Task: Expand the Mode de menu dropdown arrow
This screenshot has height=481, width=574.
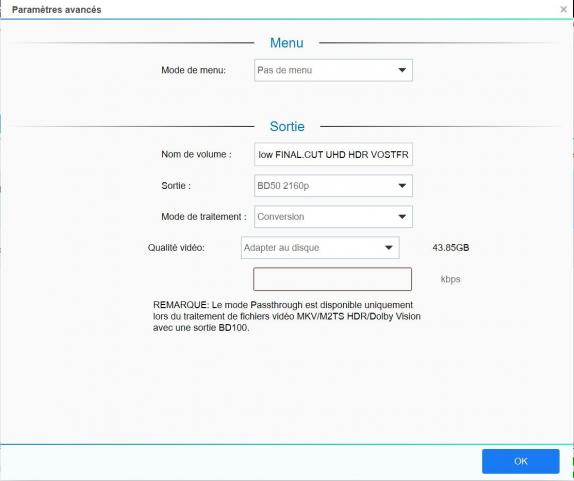Action: pyautogui.click(x=402, y=70)
